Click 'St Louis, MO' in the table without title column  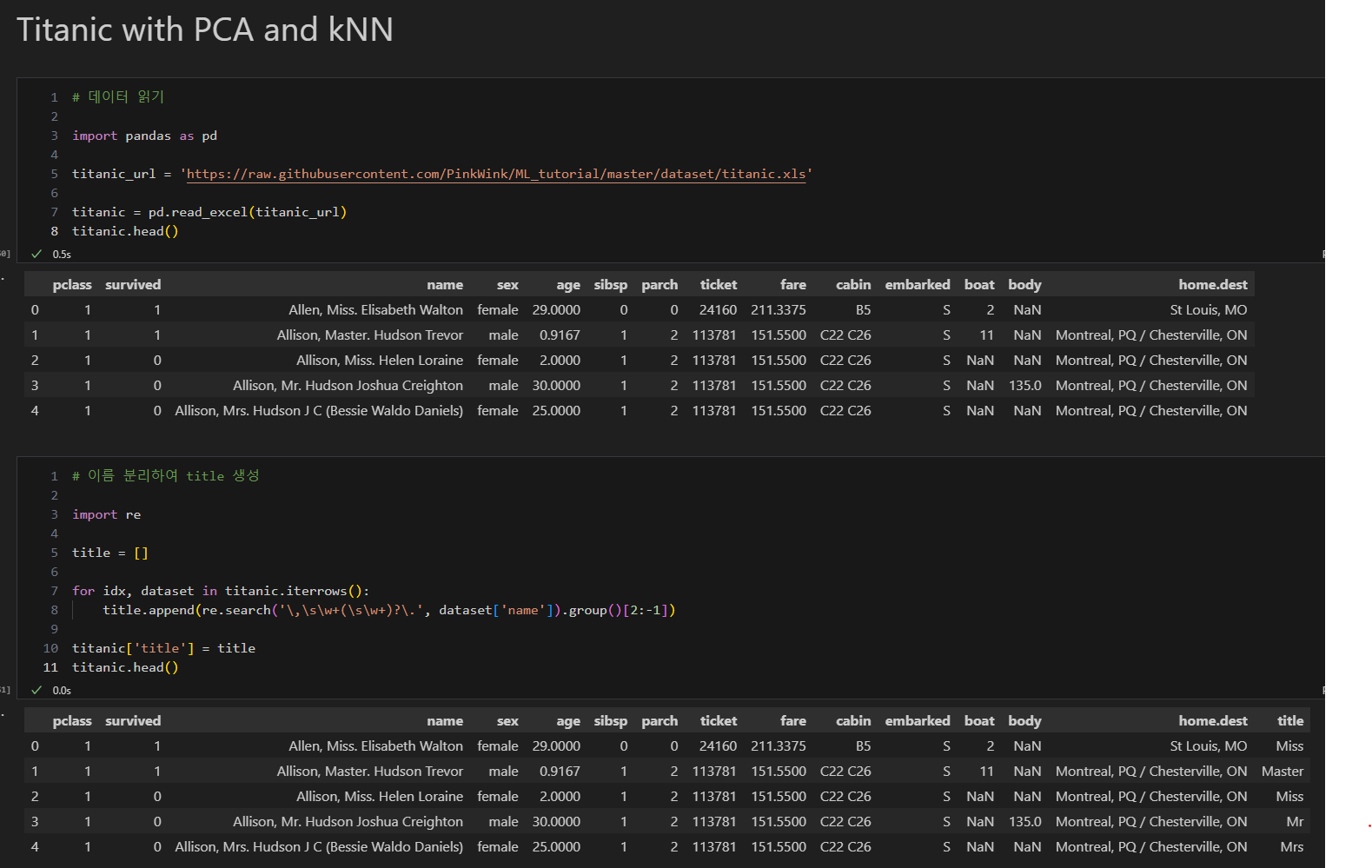click(x=1209, y=310)
